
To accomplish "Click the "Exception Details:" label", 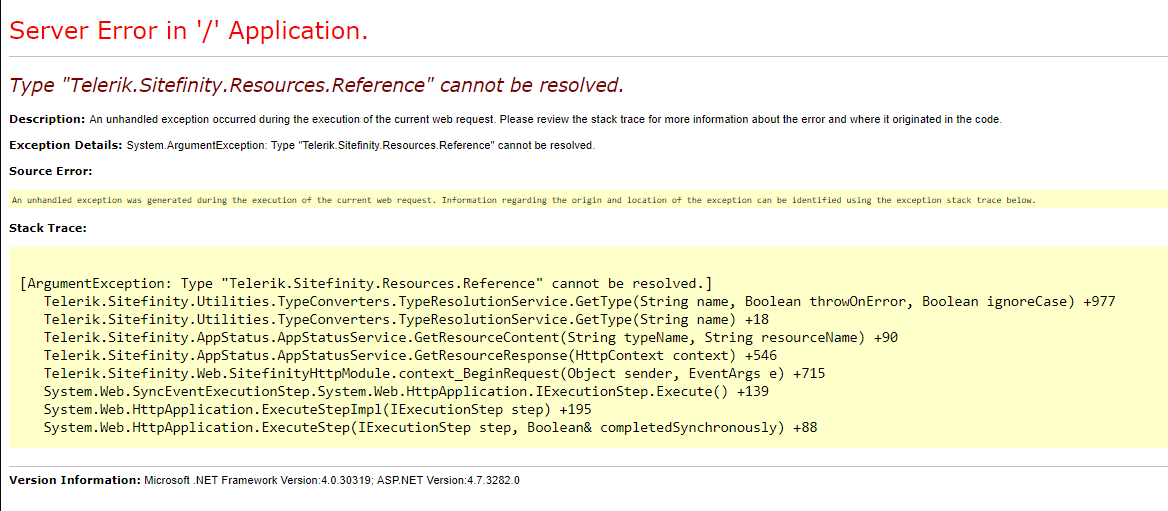I will tap(66, 145).
